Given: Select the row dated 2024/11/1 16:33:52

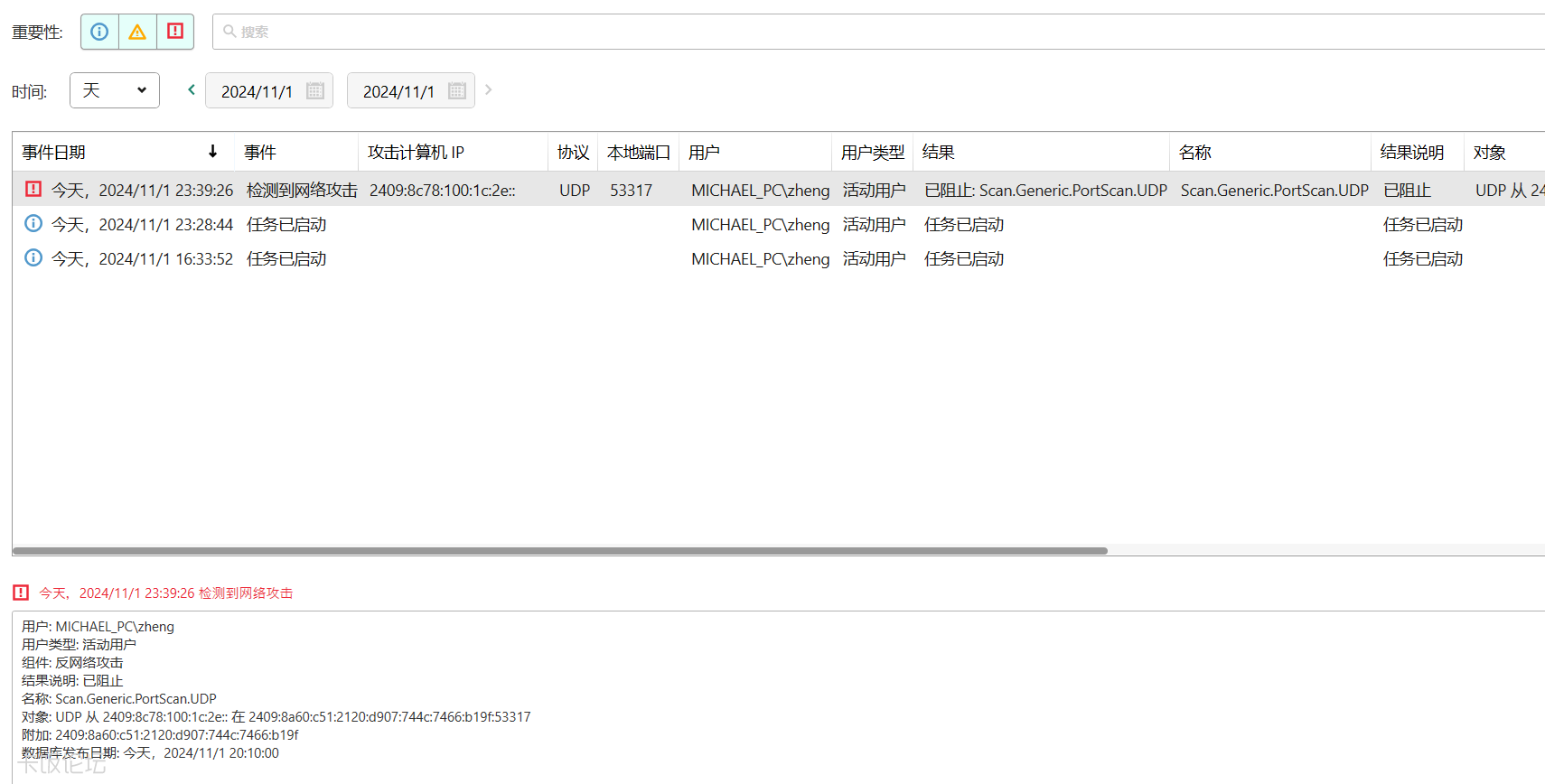Looking at the screenshot, I should (x=779, y=258).
